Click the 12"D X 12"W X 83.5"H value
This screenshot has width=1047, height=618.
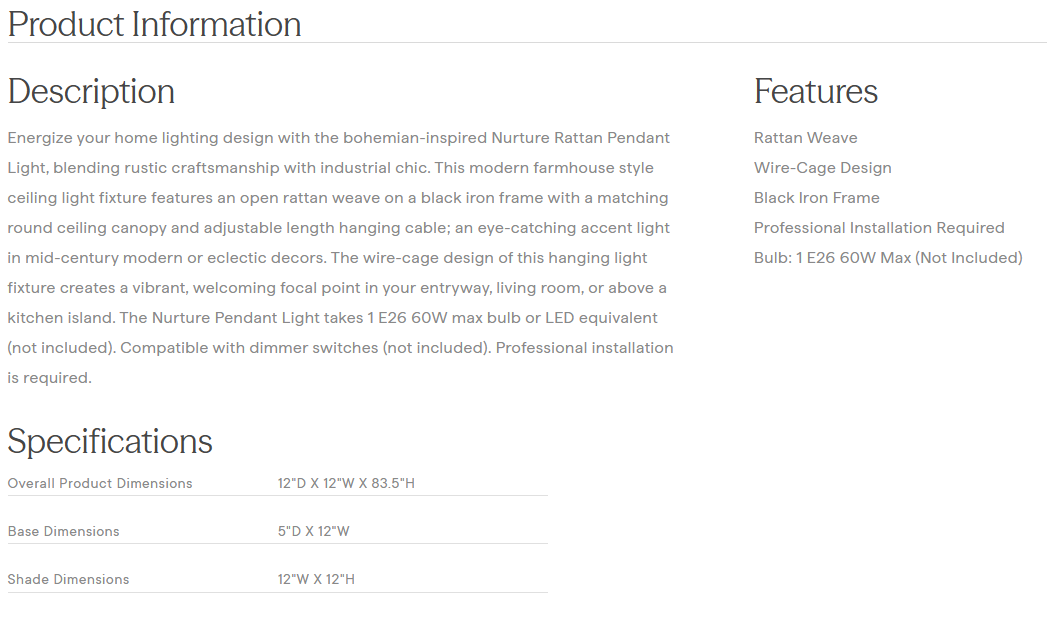click(346, 484)
